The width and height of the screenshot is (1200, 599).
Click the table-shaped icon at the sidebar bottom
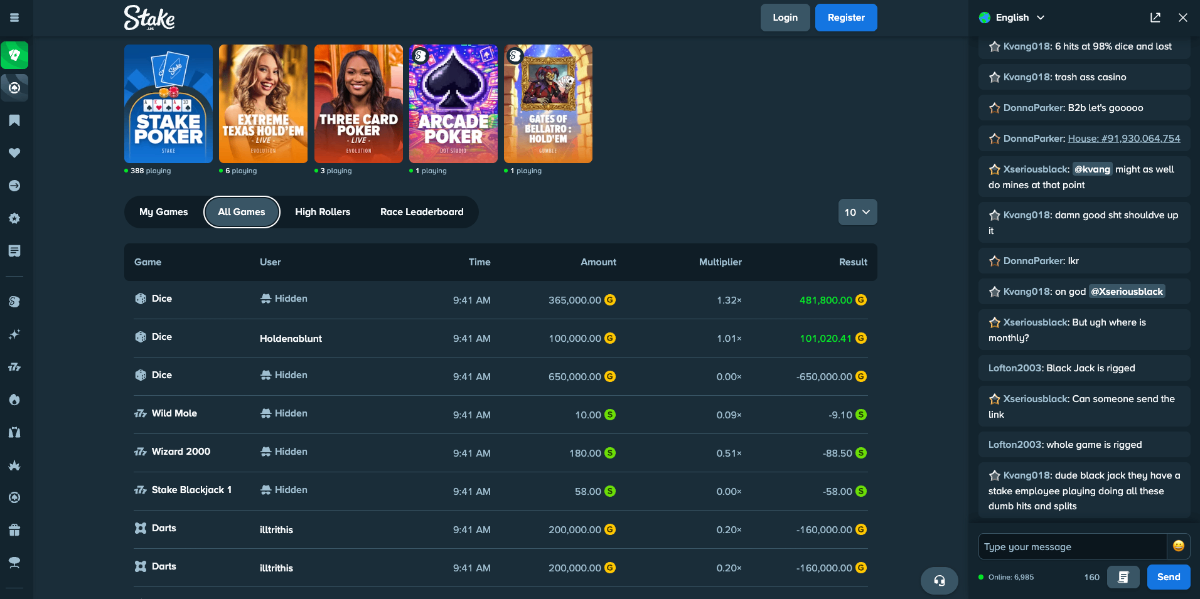click(x=14, y=562)
